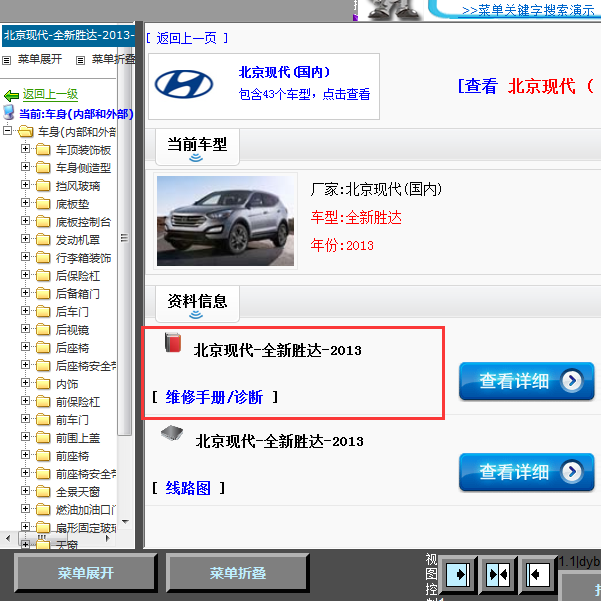Select the 北京现代-全新胜达-2013 title tab
601x601 pixels.
pos(68,36)
